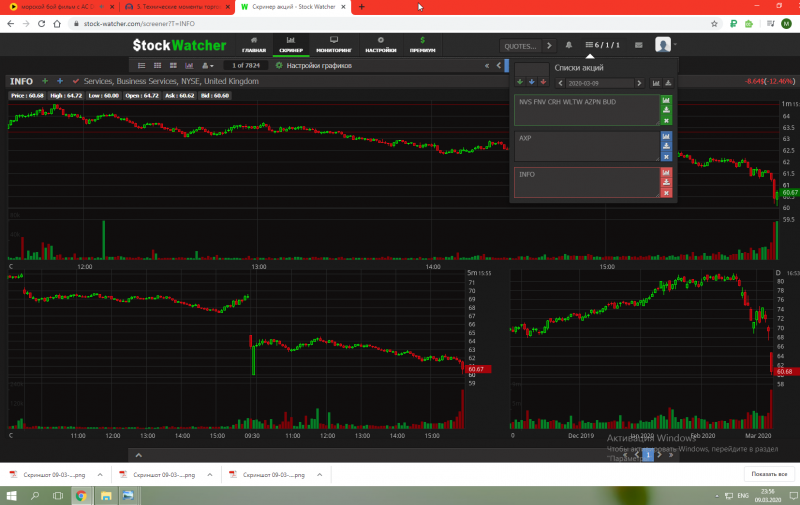800x505 pixels.
Task: Select page 1 in bottom pagination
Action: (648, 454)
